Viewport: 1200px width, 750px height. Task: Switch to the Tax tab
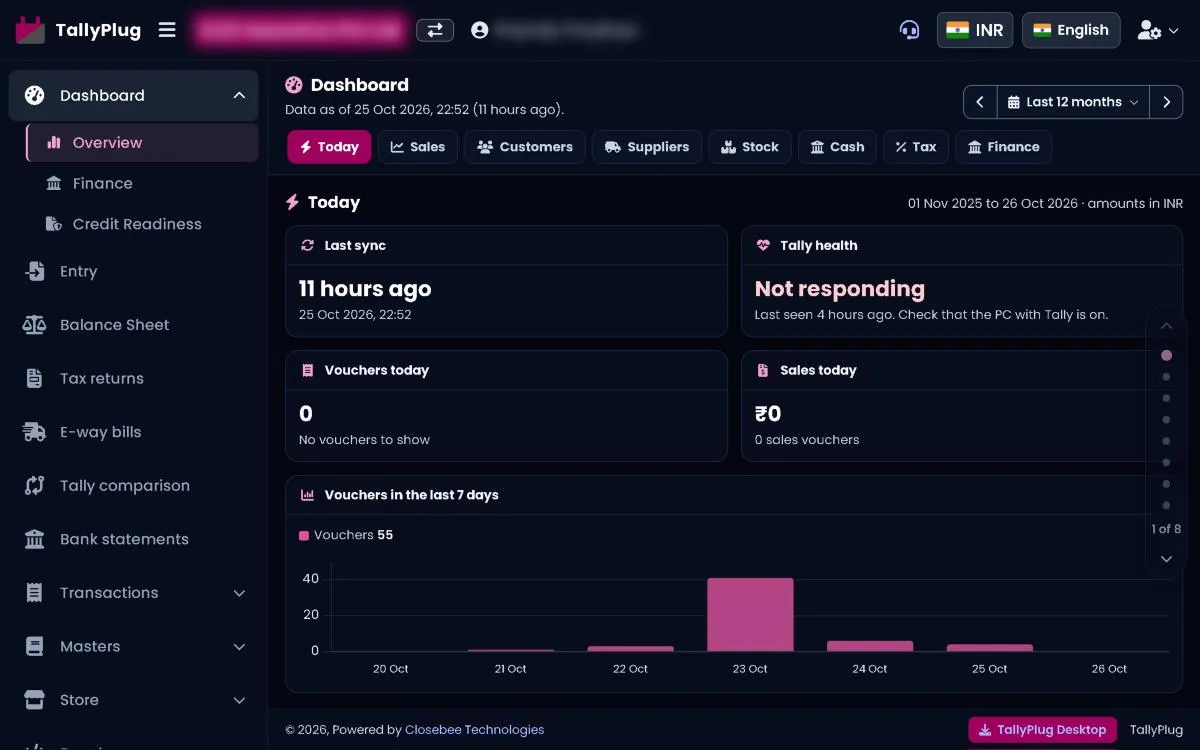point(916,147)
